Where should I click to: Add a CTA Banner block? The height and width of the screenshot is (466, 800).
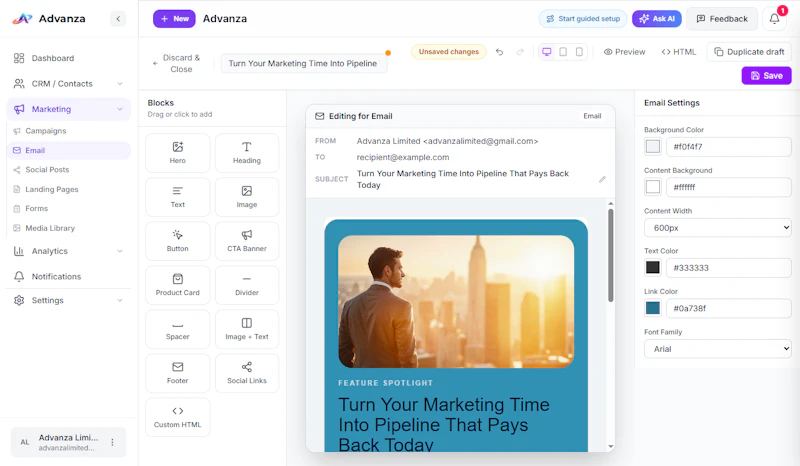click(247, 241)
